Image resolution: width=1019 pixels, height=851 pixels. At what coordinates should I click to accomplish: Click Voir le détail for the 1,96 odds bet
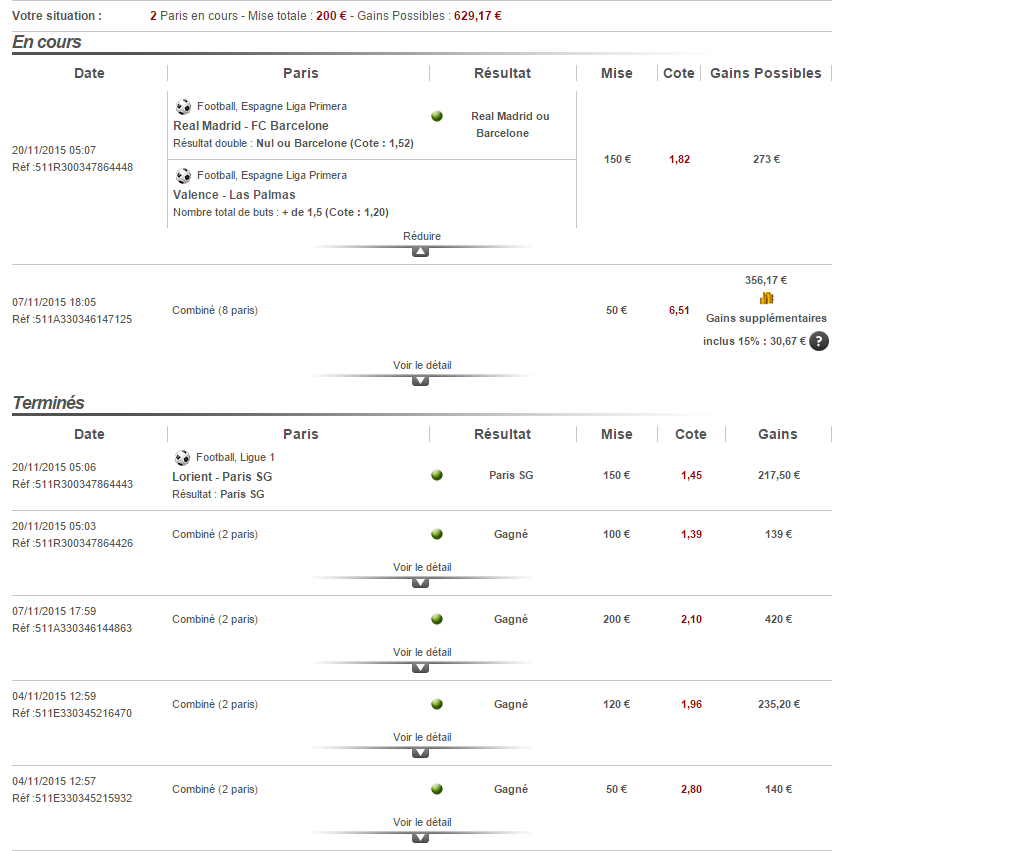pos(422,737)
